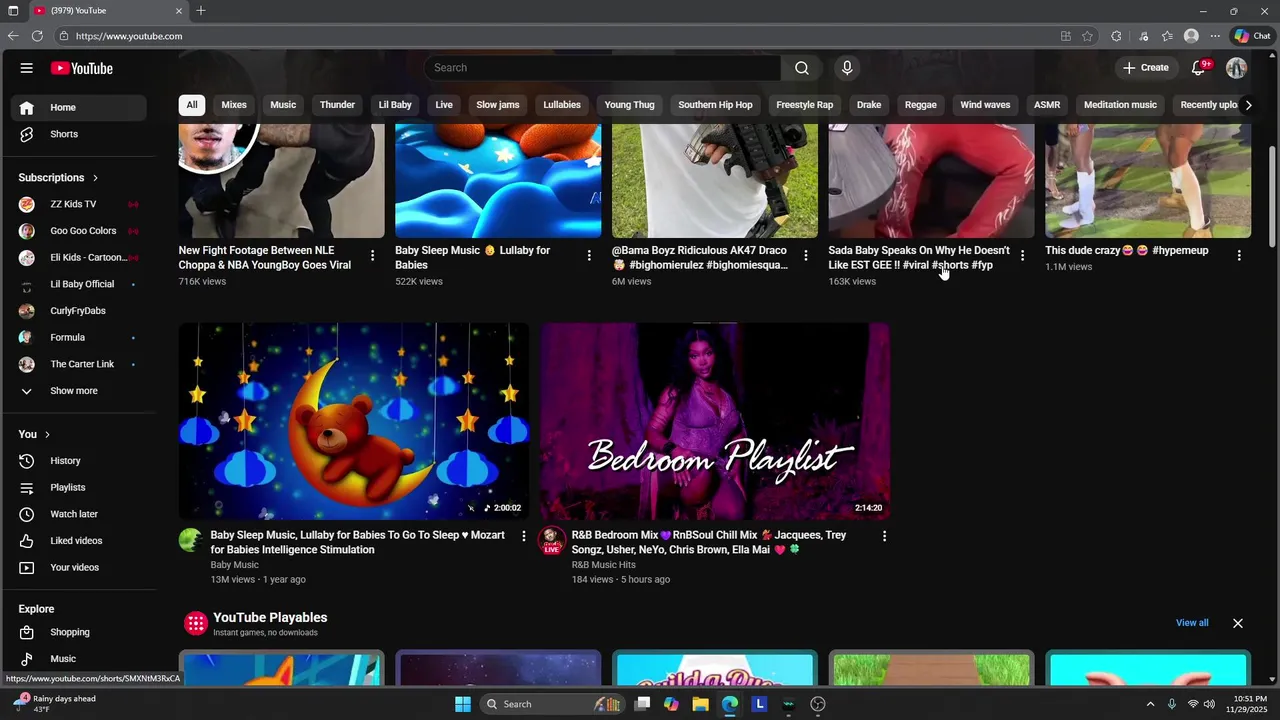Select the Slow jams filter chip
Screen dimensions: 1280x720
click(498, 105)
